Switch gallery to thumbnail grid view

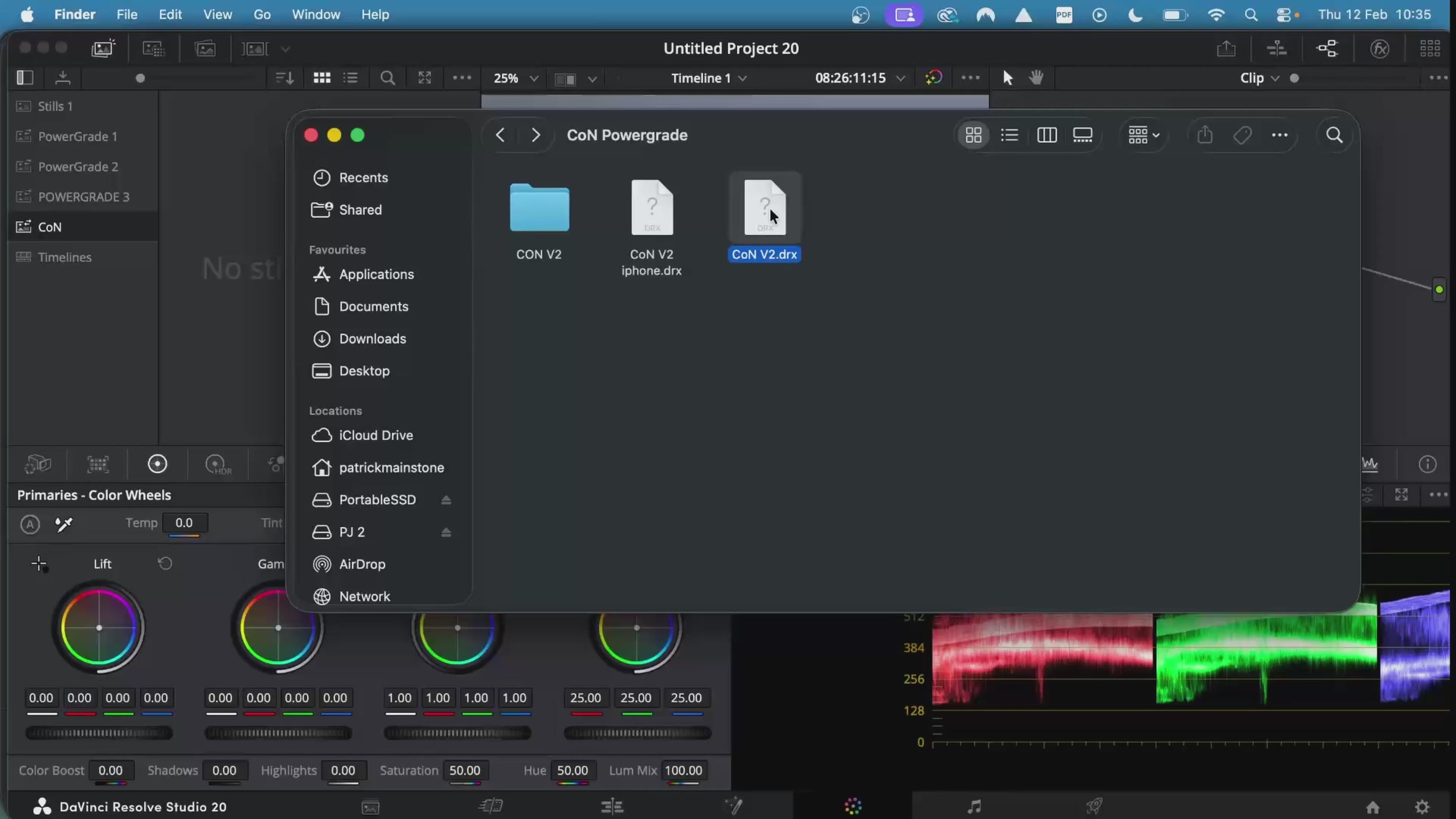point(322,77)
